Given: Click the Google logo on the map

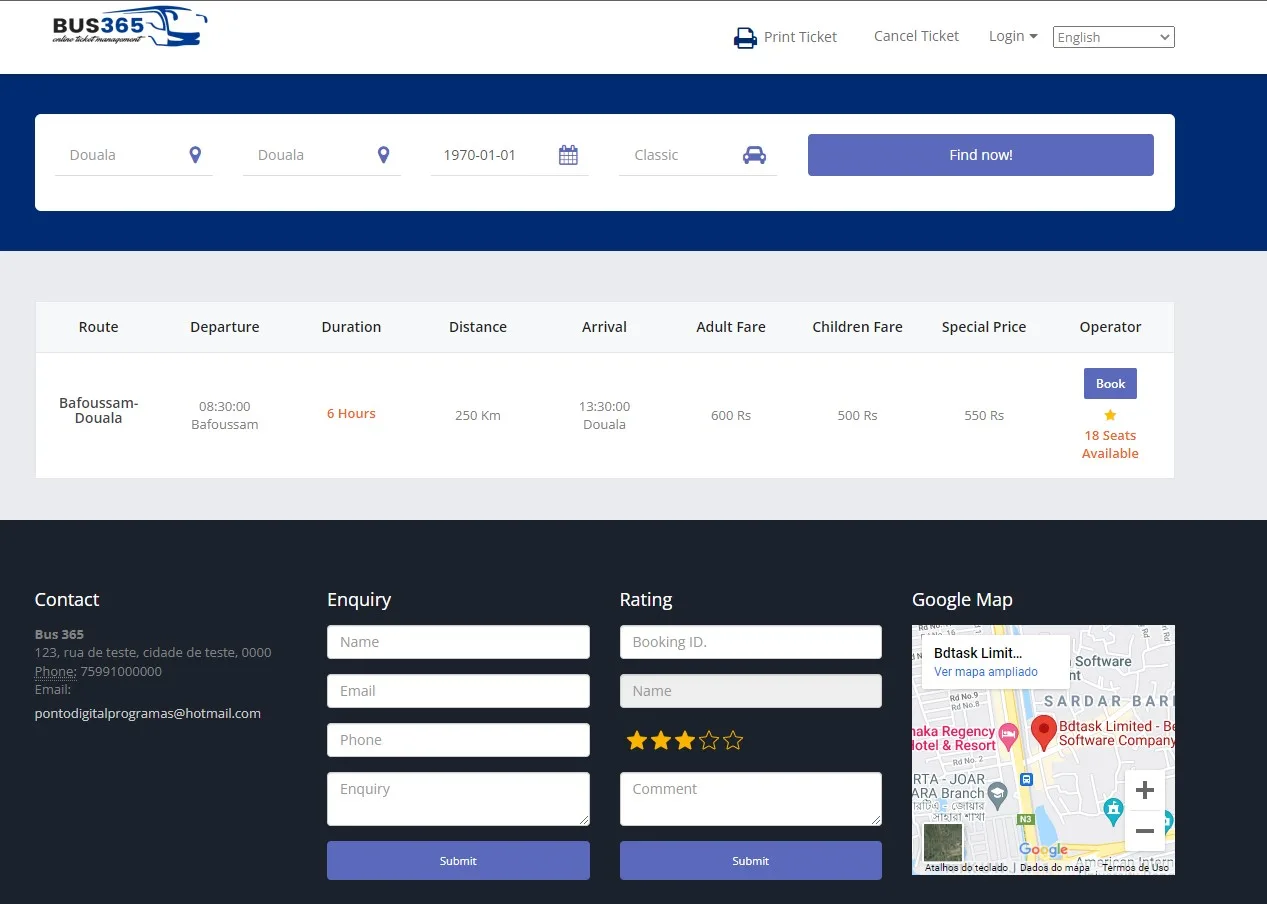Looking at the screenshot, I should (x=1043, y=850).
